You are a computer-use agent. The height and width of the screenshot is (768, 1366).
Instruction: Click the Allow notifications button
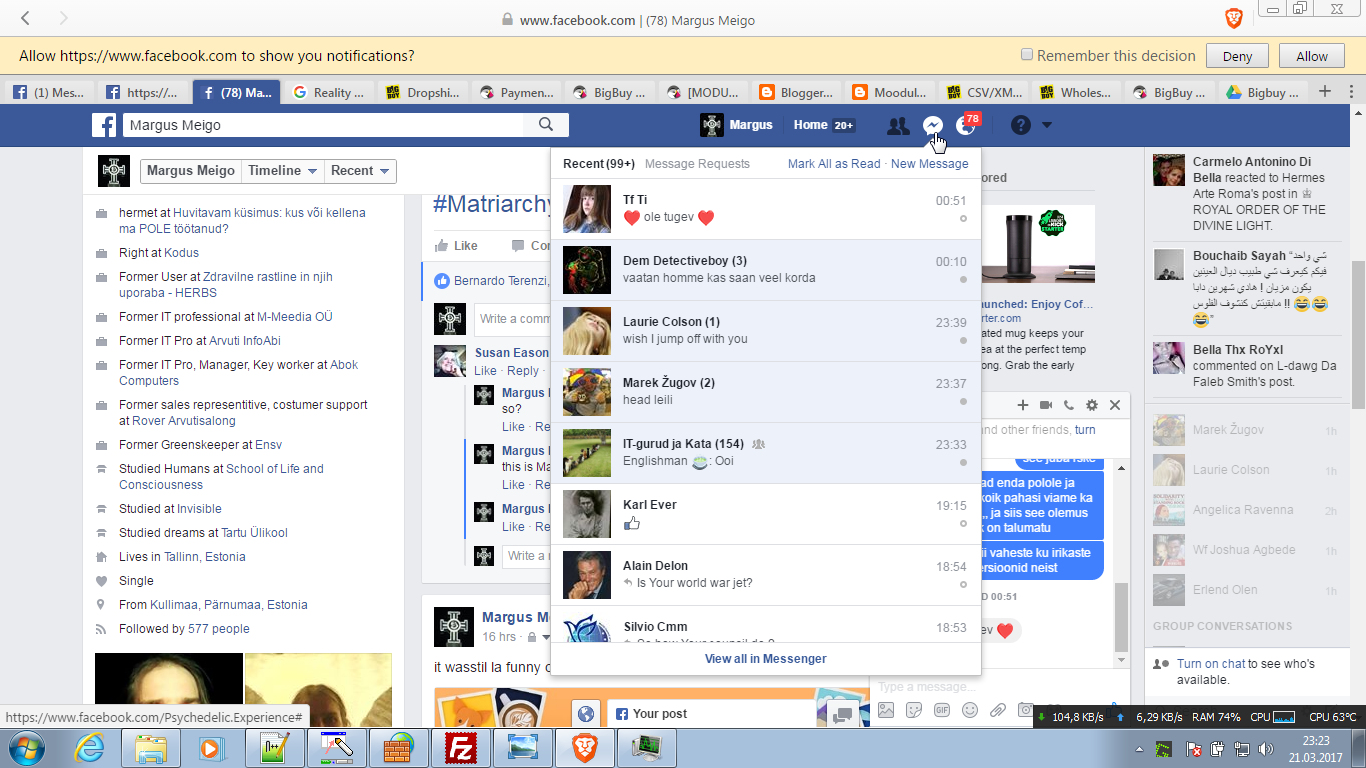coord(1312,56)
